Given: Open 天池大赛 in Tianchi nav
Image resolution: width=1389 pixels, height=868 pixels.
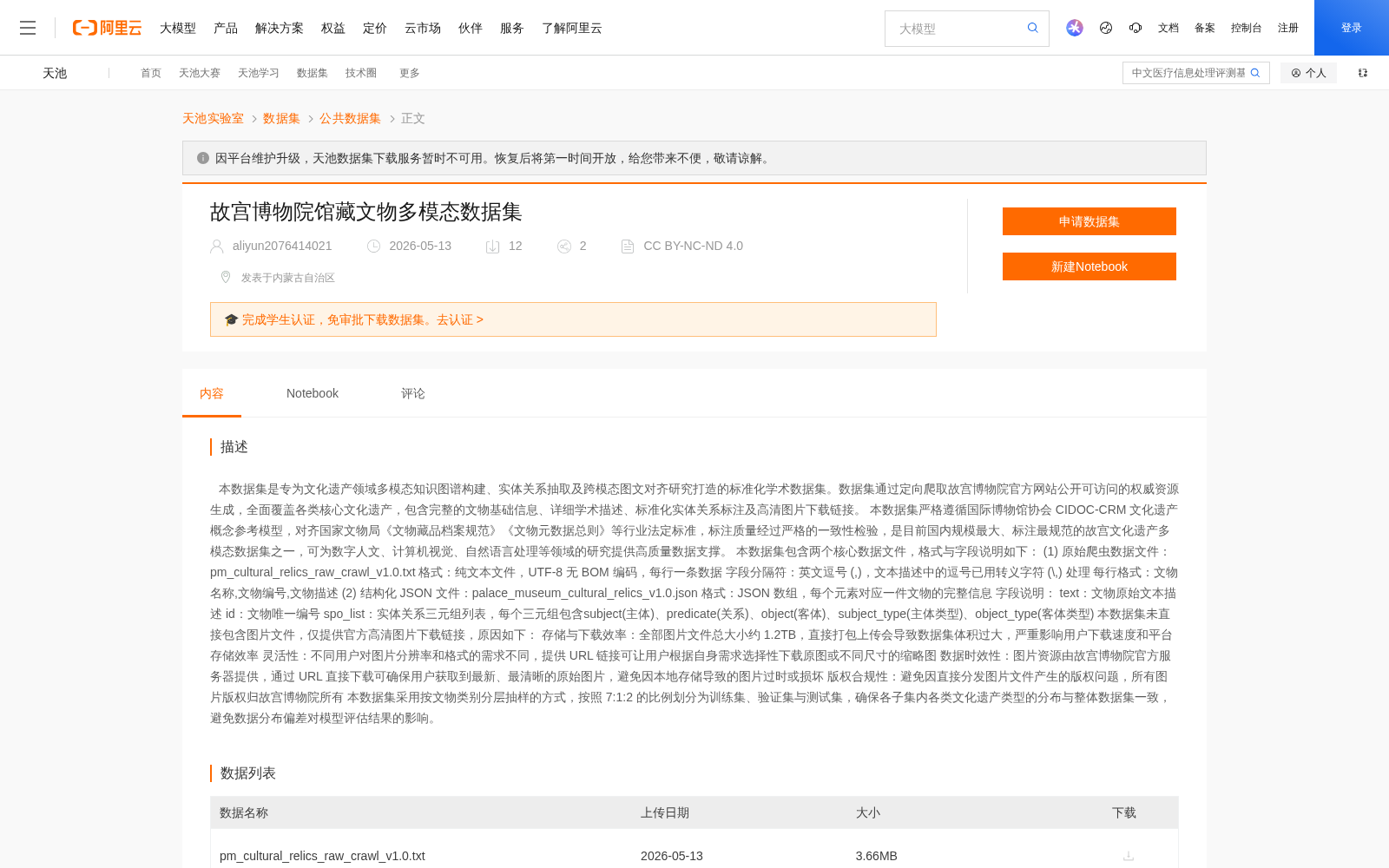Looking at the screenshot, I should tap(200, 73).
